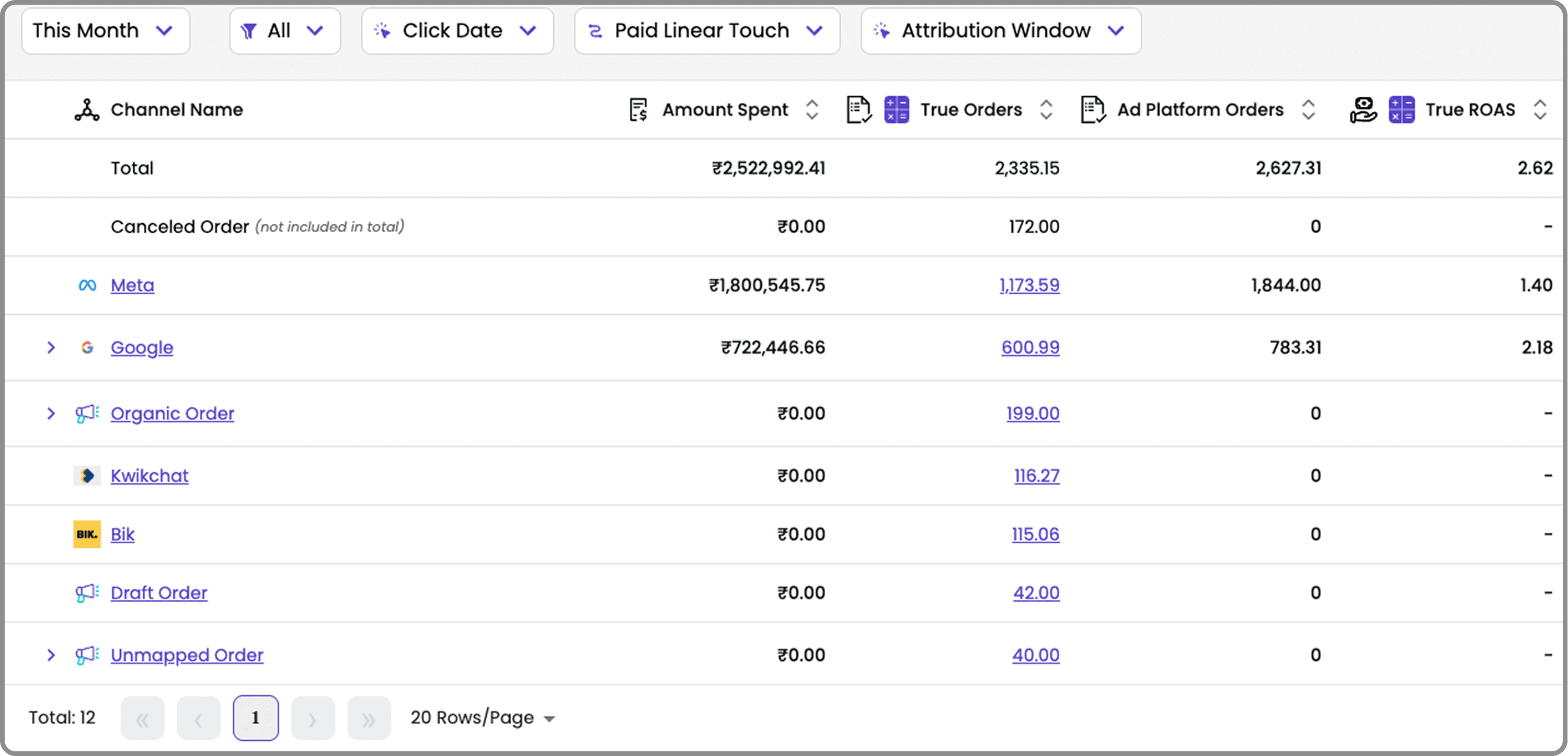Sort by Amount Spent column arrows
Viewport: 1568px width, 756px height.
click(x=812, y=110)
